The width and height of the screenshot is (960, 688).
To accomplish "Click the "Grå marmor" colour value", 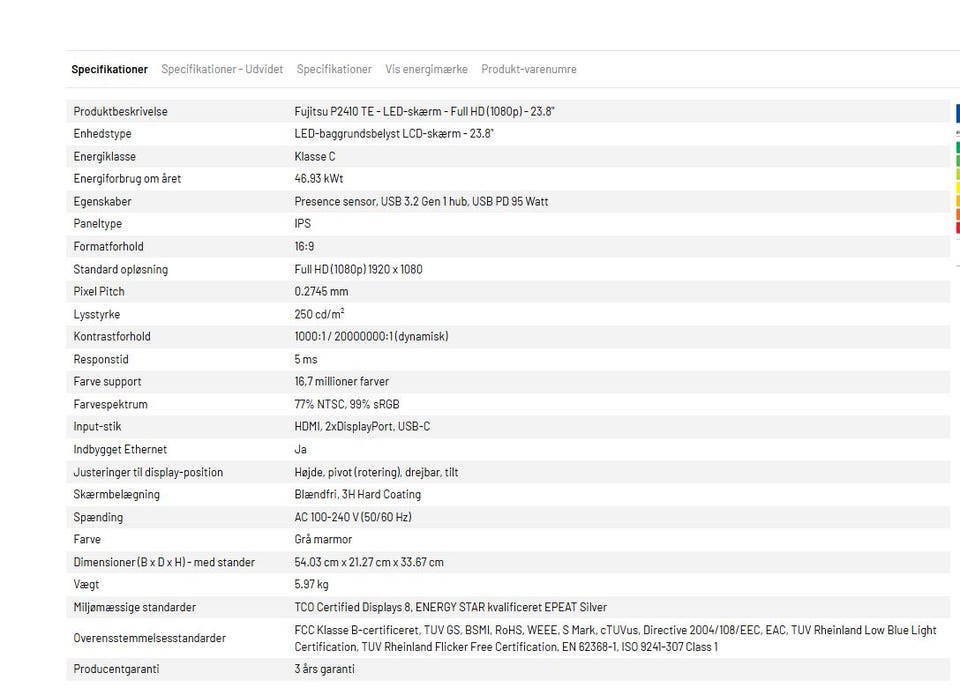I will click(323, 540).
